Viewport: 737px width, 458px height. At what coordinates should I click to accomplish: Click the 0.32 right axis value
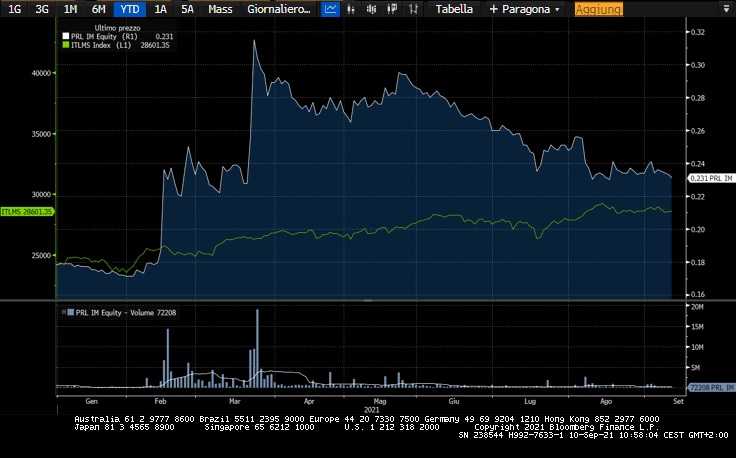(x=698, y=32)
